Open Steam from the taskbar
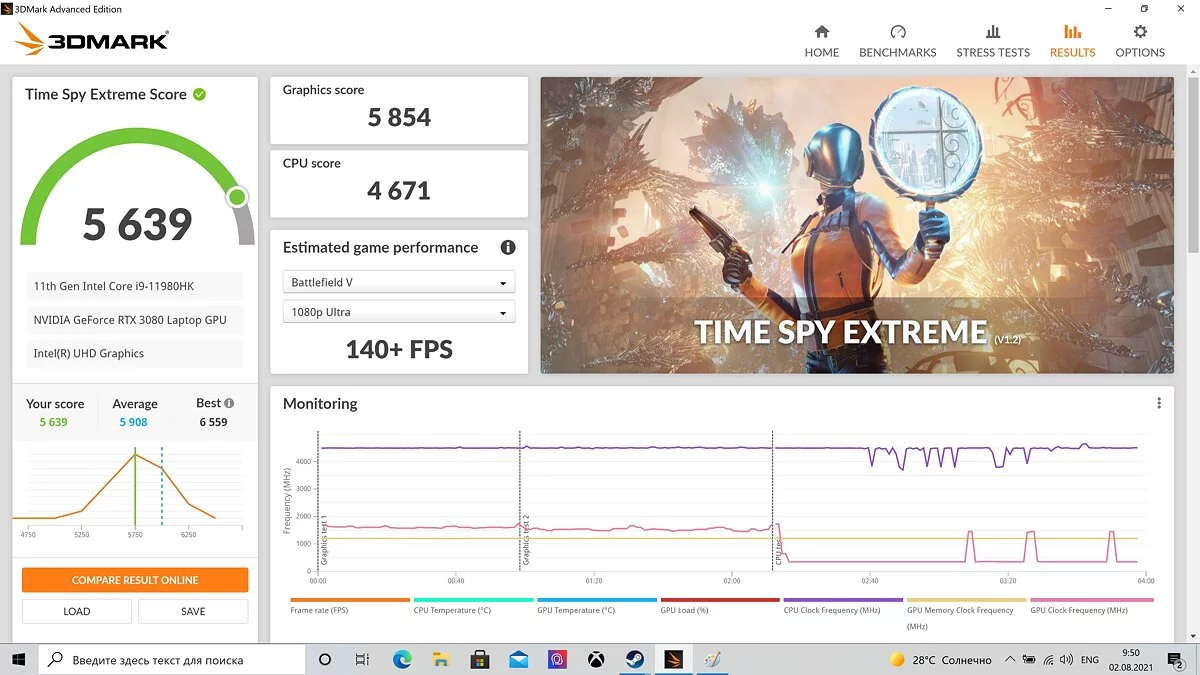The image size is (1200, 675). pyautogui.click(x=634, y=660)
